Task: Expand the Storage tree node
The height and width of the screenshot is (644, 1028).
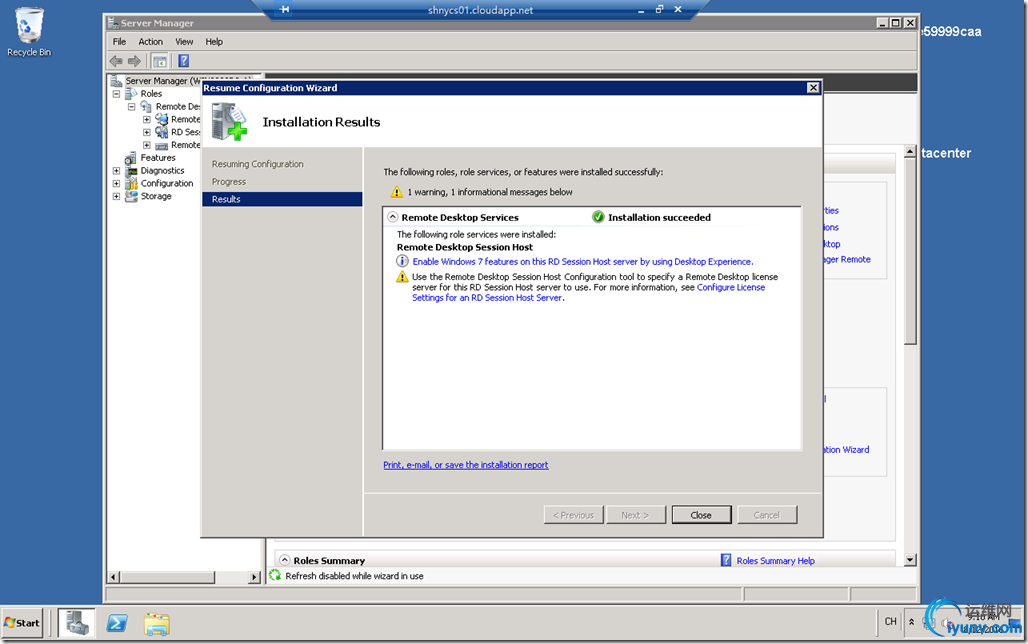Action: click(116, 196)
